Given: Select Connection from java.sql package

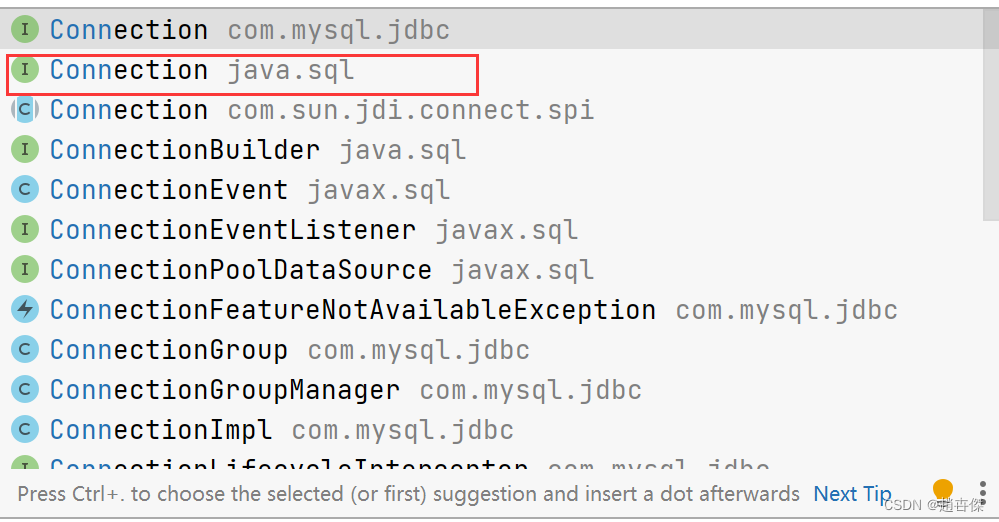Looking at the screenshot, I should coord(201,71).
